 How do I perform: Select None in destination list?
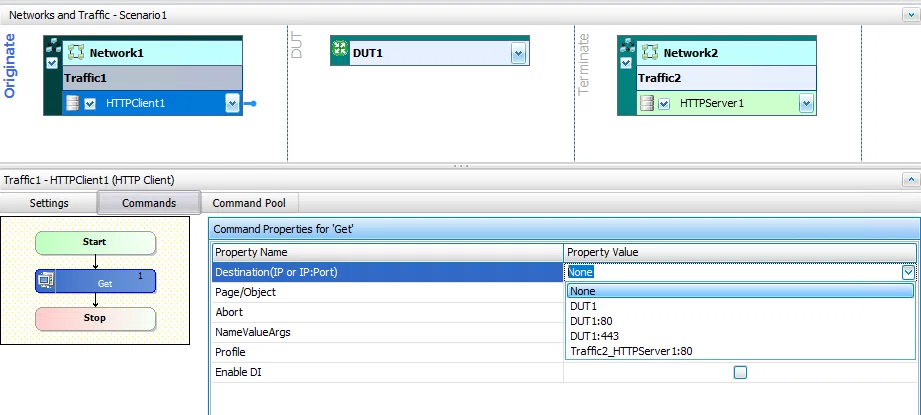point(740,291)
